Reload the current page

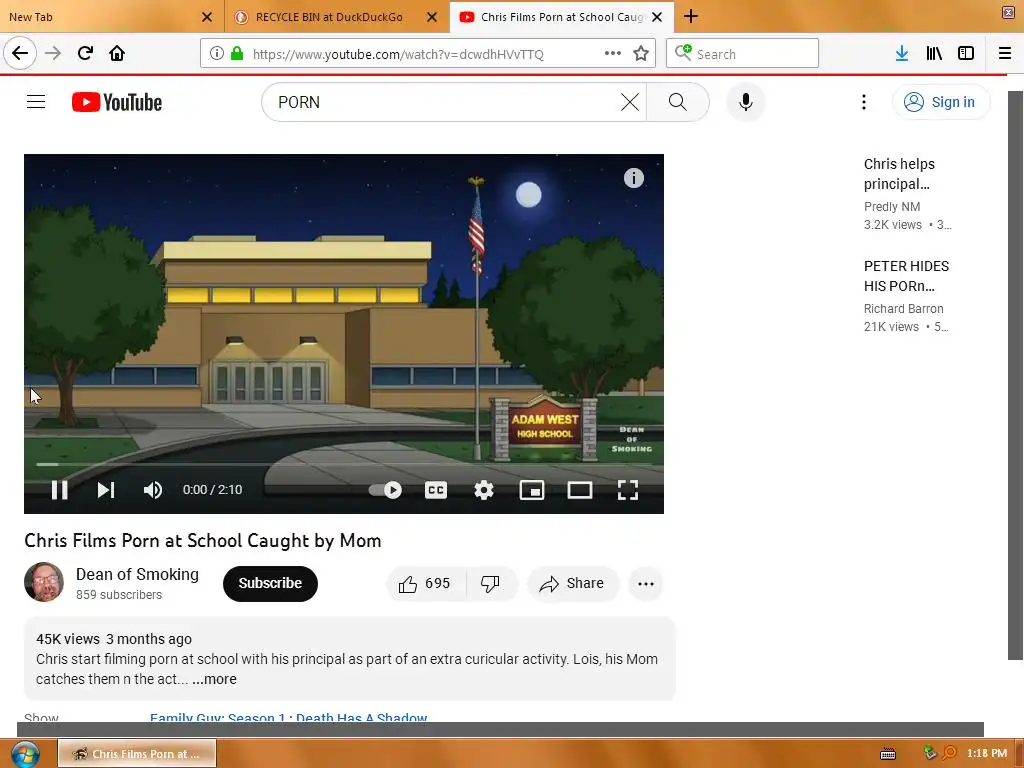click(85, 53)
